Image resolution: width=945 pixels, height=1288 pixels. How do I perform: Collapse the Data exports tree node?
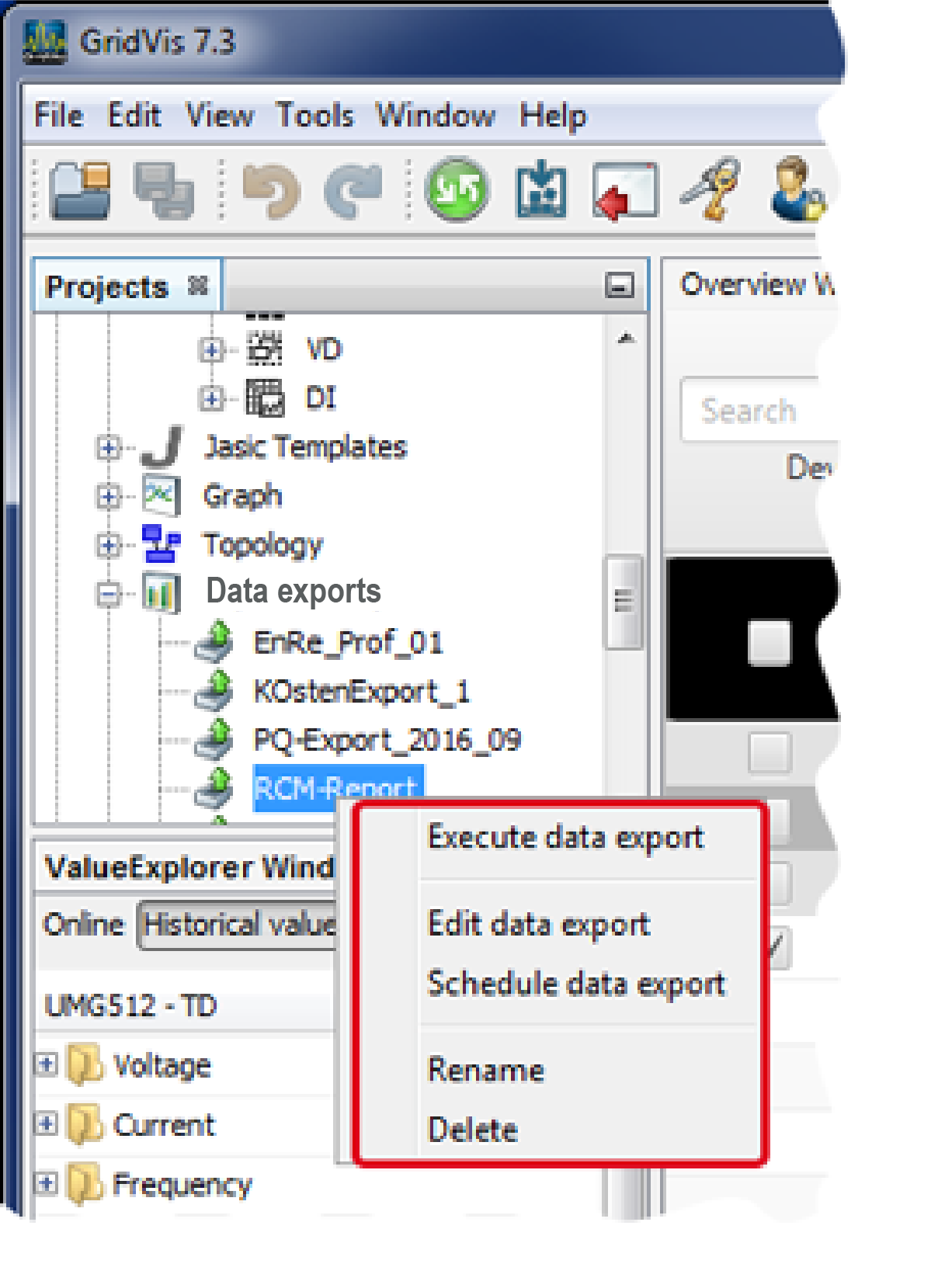pyautogui.click(x=109, y=594)
